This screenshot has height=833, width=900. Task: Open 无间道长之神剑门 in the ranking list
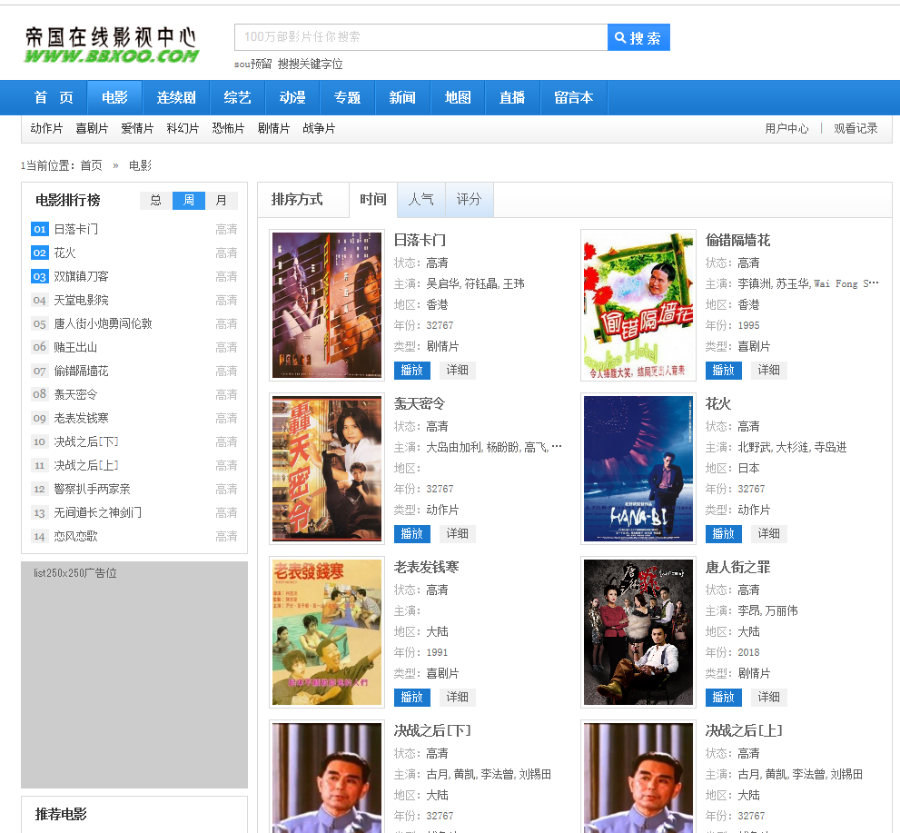[x=98, y=513]
